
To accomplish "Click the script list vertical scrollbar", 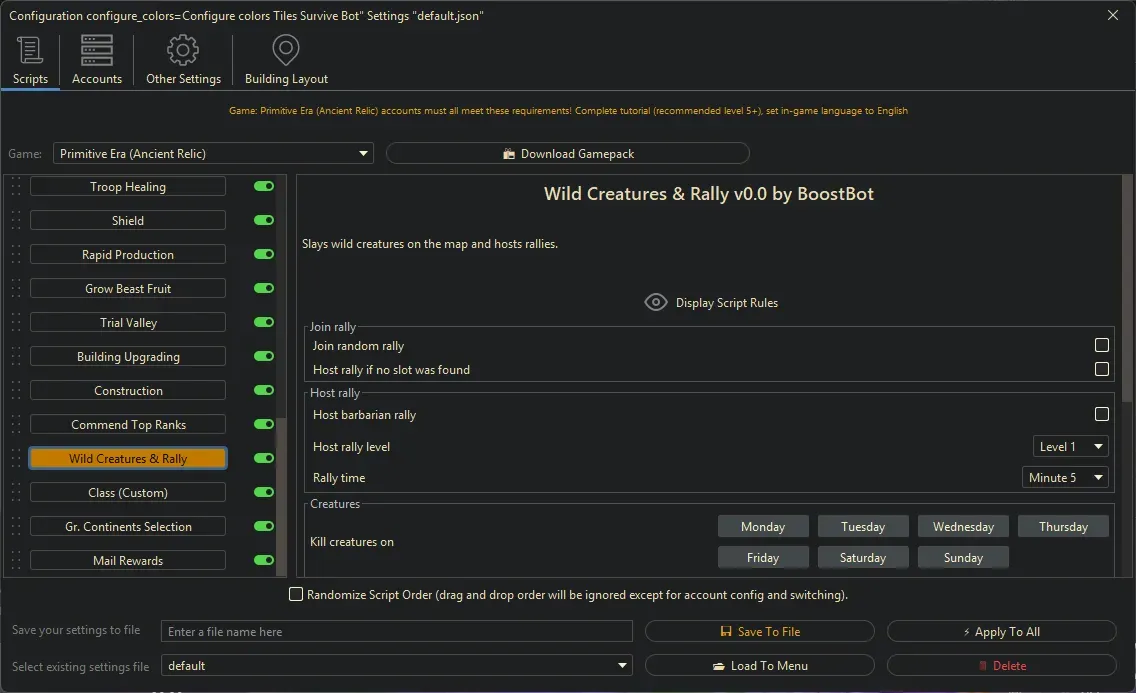I will click(281, 490).
